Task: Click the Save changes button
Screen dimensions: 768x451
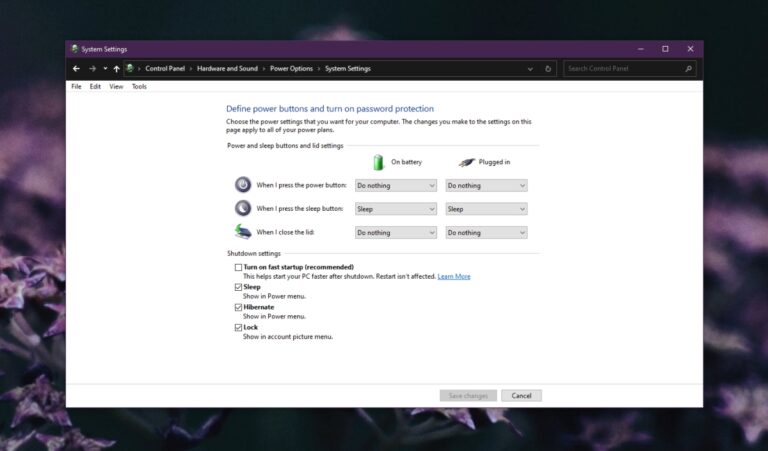Action: click(x=468, y=396)
